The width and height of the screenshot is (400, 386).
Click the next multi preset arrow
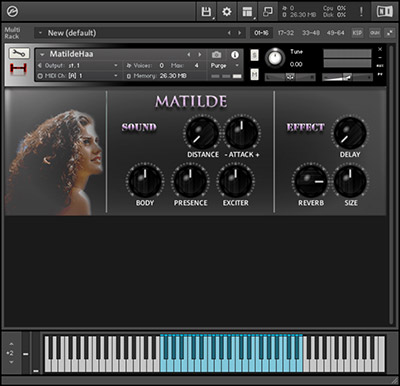click(x=239, y=33)
